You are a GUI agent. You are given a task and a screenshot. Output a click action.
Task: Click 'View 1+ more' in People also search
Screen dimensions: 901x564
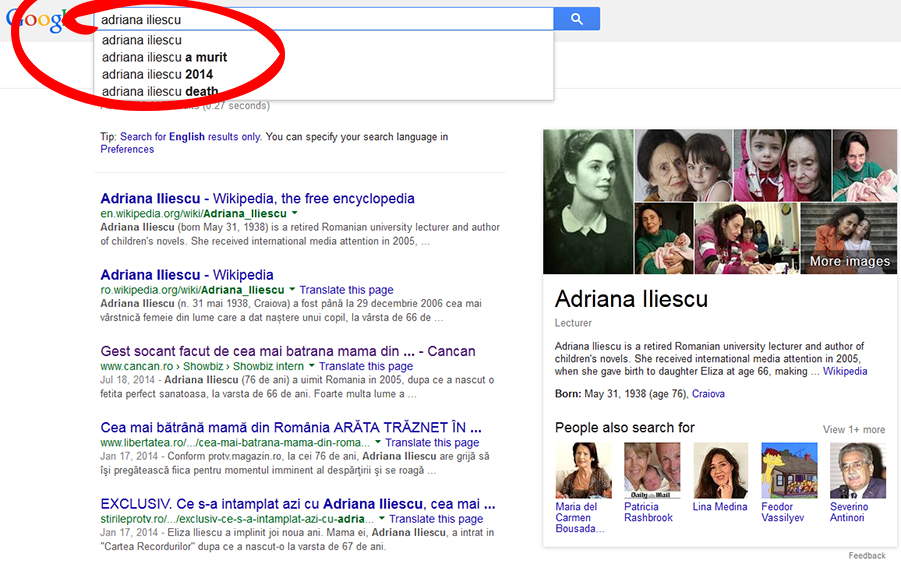point(853,429)
